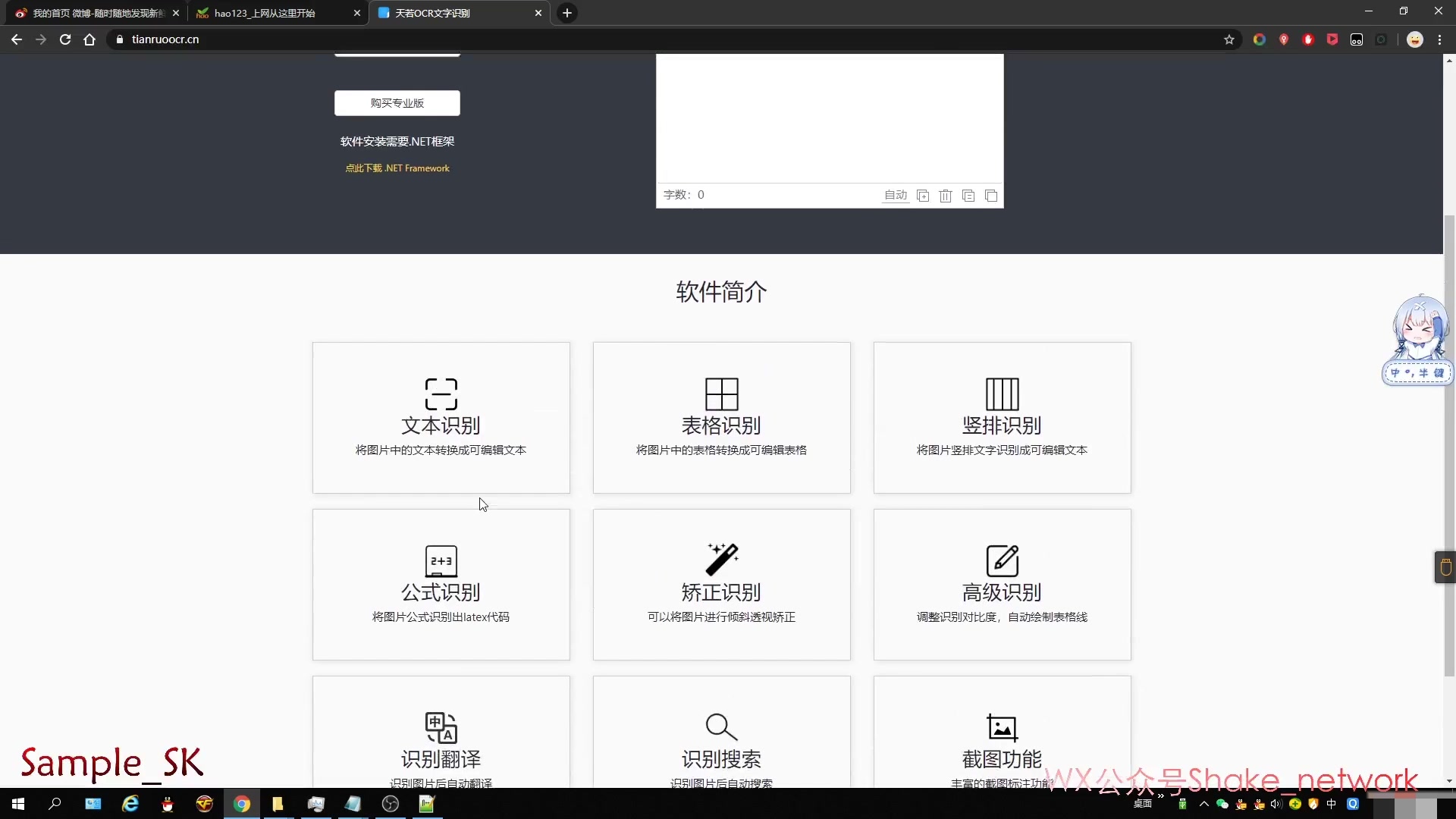Select the 表格识别 grid icon
The width and height of the screenshot is (1456, 819).
(722, 394)
